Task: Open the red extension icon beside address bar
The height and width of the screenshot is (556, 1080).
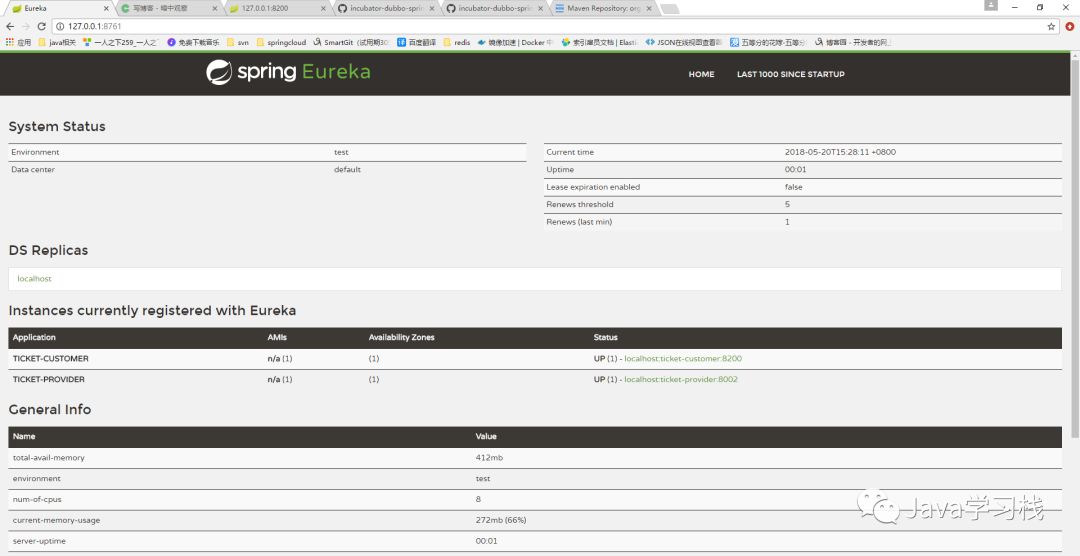Action: click(x=1070, y=26)
